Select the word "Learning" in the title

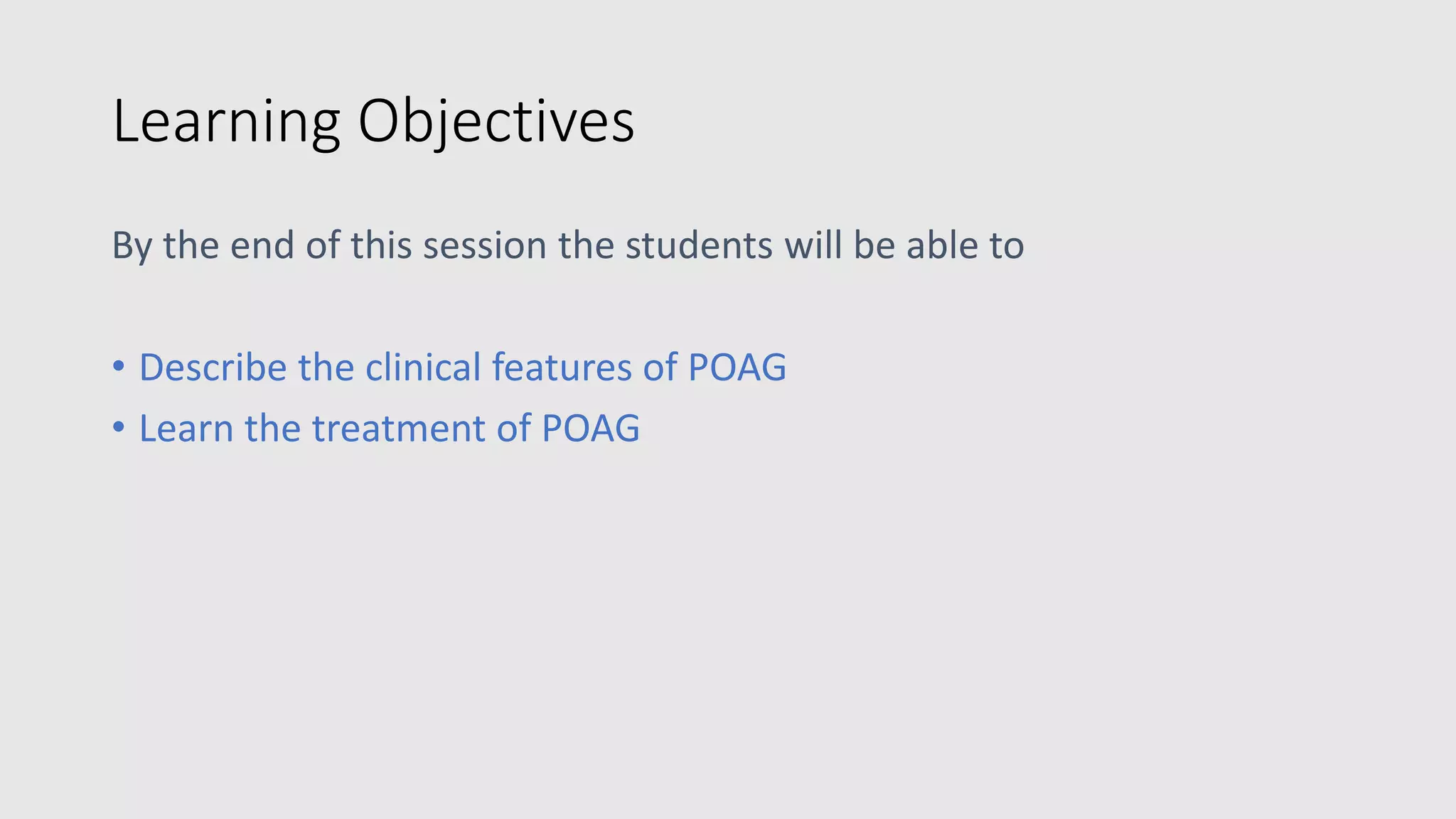tap(226, 124)
